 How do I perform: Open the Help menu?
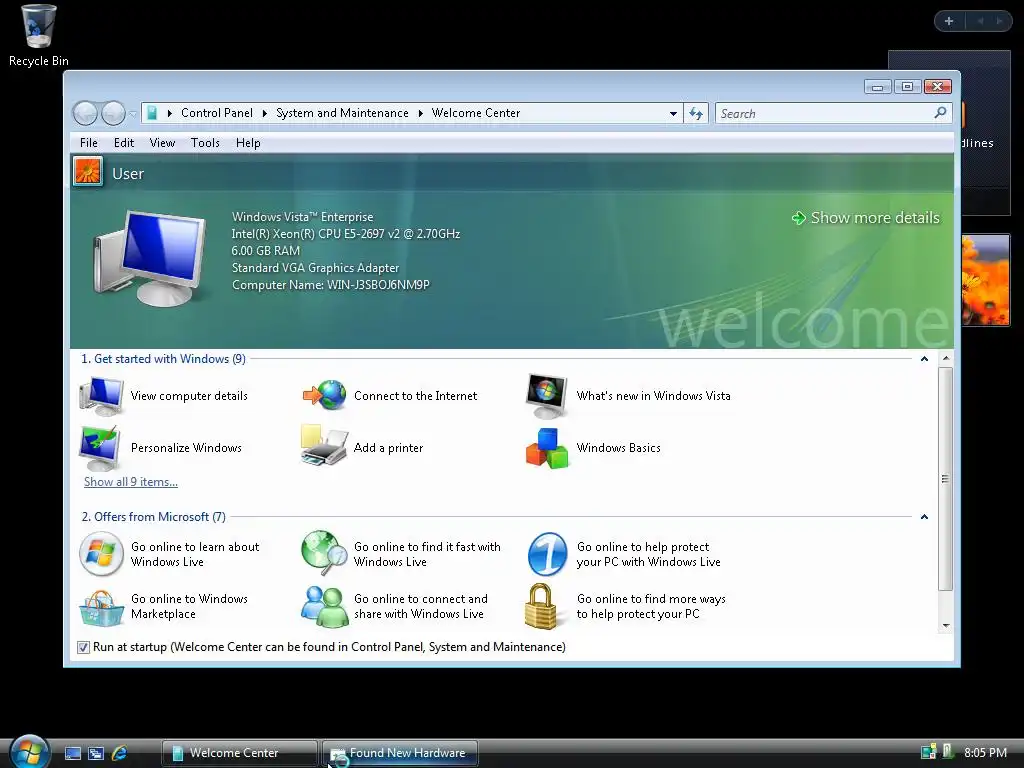pyautogui.click(x=248, y=143)
